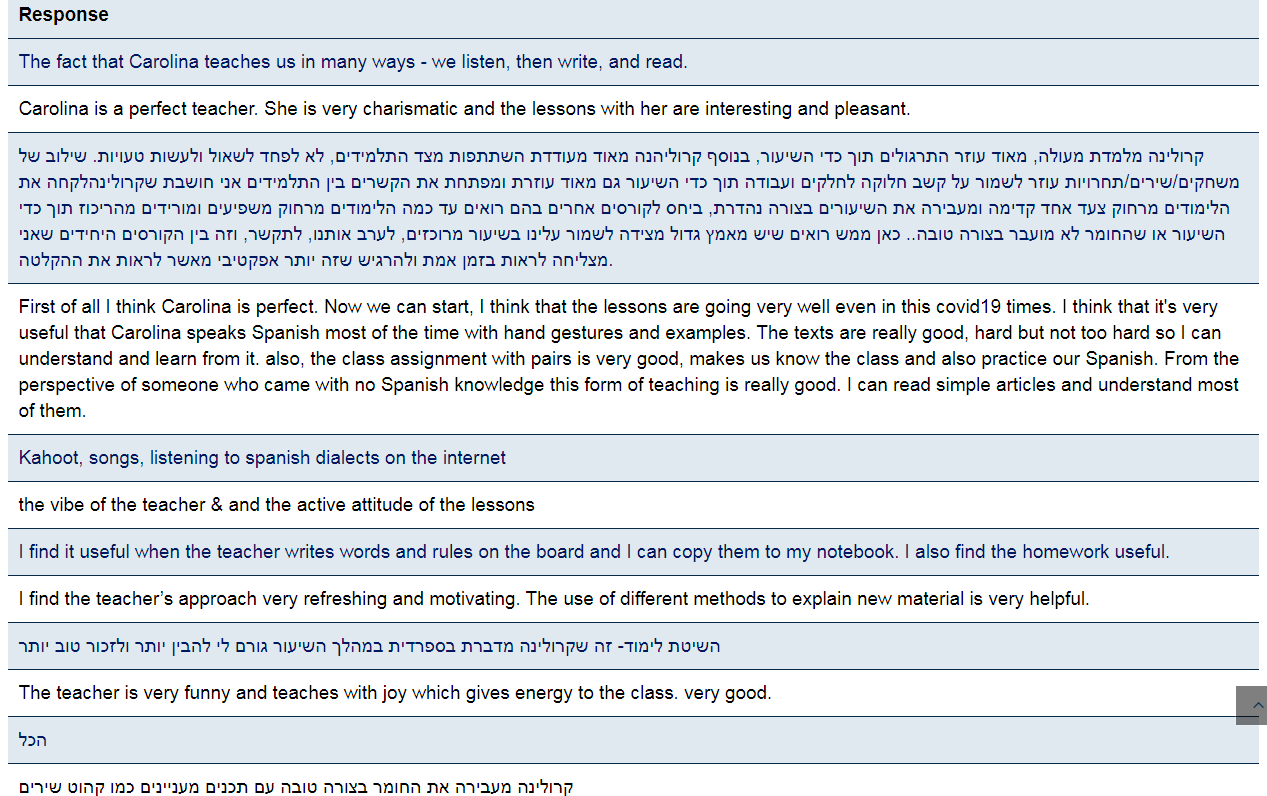Click the response about copying rules to notebook
This screenshot has width=1267, height=796.
[633, 552]
